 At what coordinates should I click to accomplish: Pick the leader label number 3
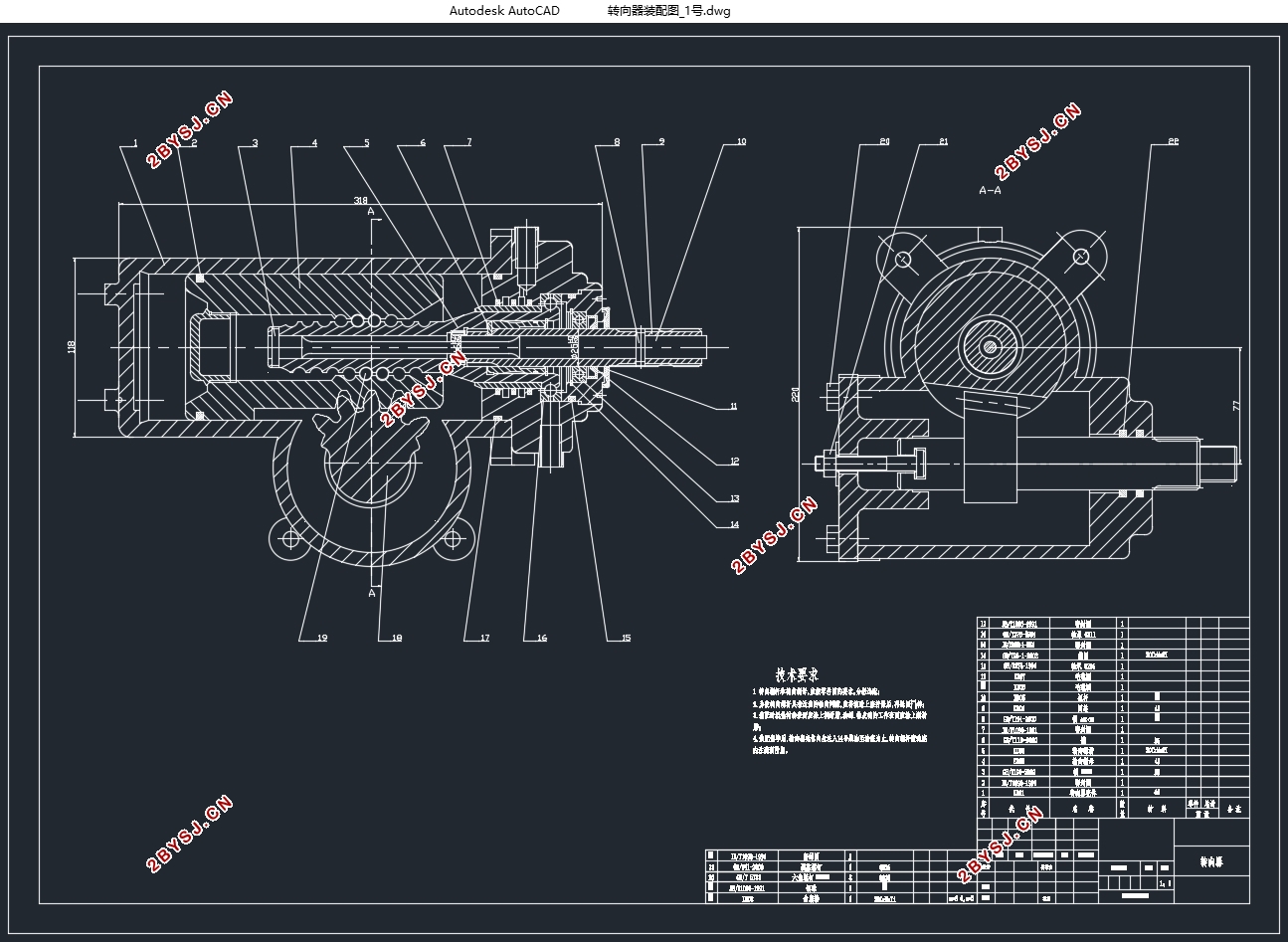(255, 143)
